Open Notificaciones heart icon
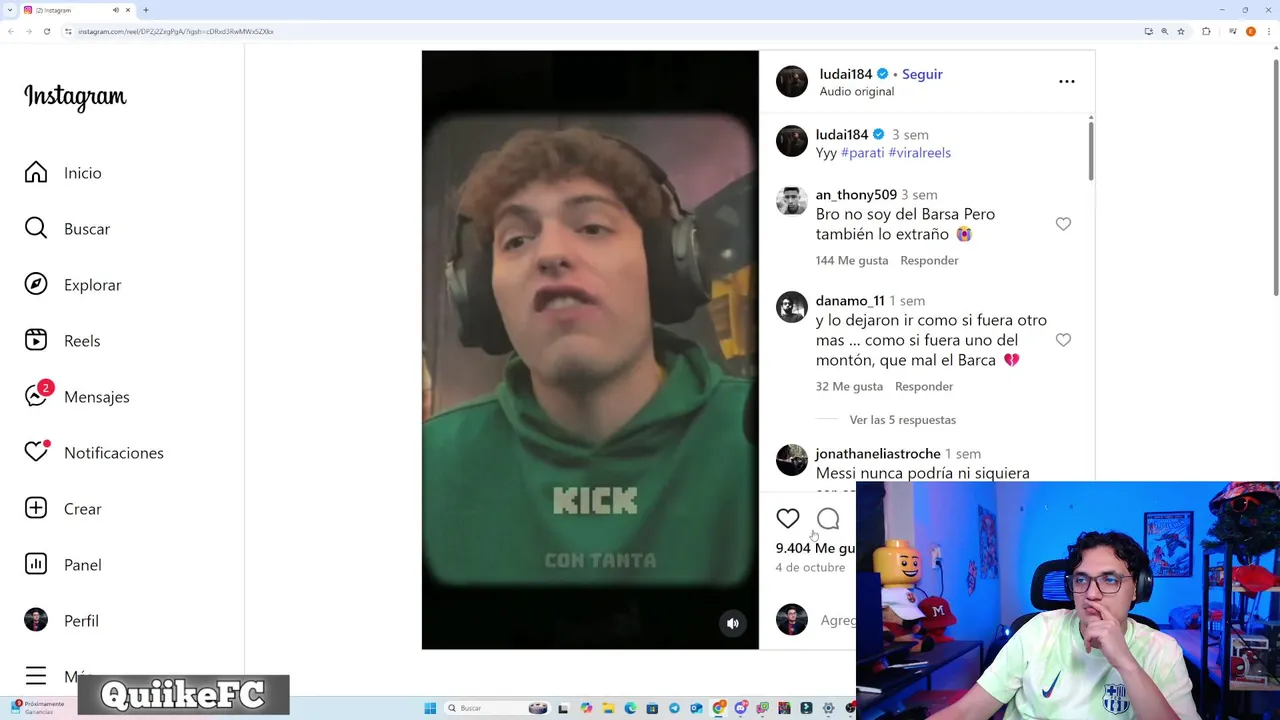This screenshot has width=1280, height=720. click(x=36, y=453)
